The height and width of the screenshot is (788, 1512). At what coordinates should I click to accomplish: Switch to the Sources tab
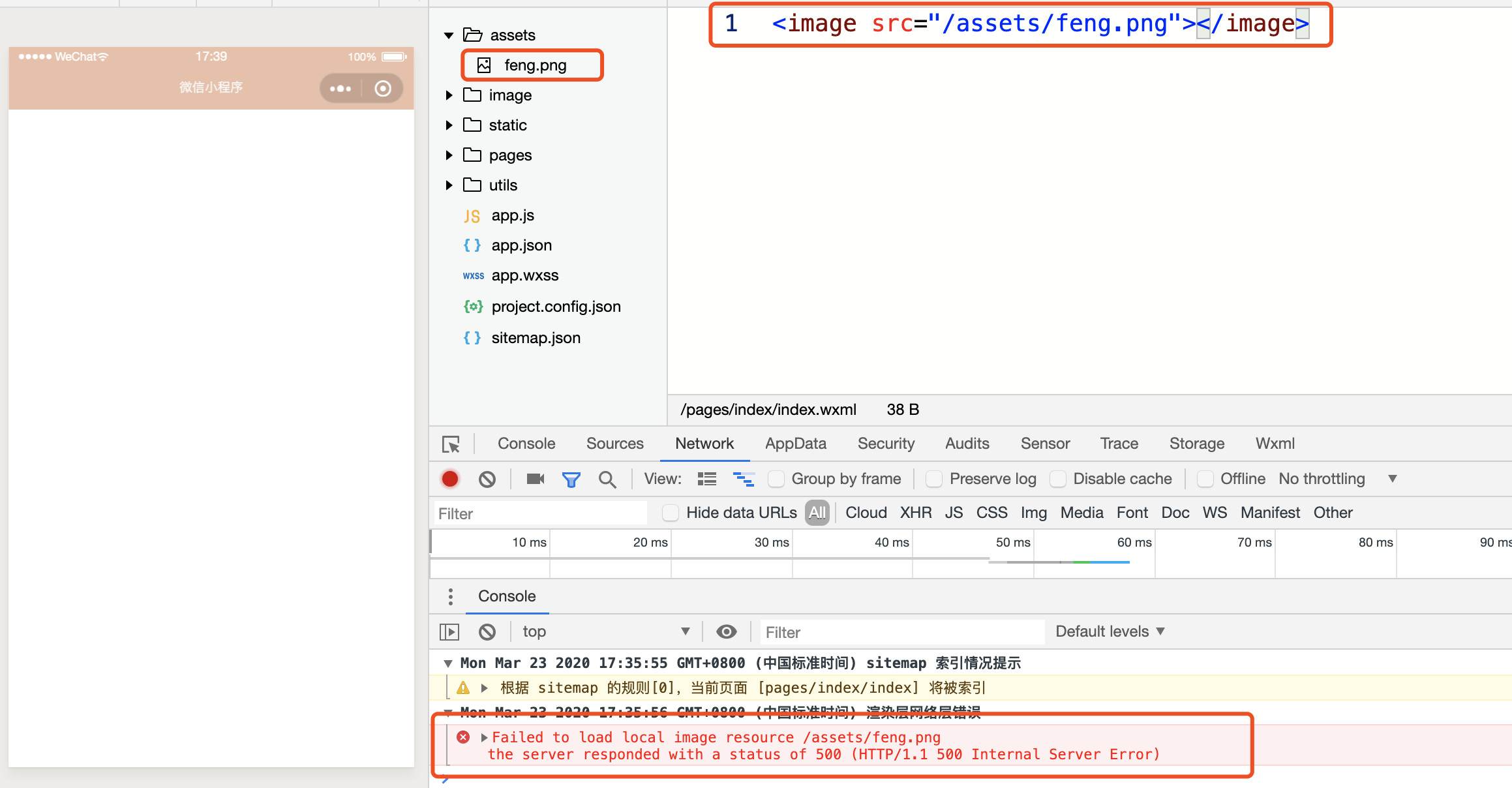tap(614, 444)
